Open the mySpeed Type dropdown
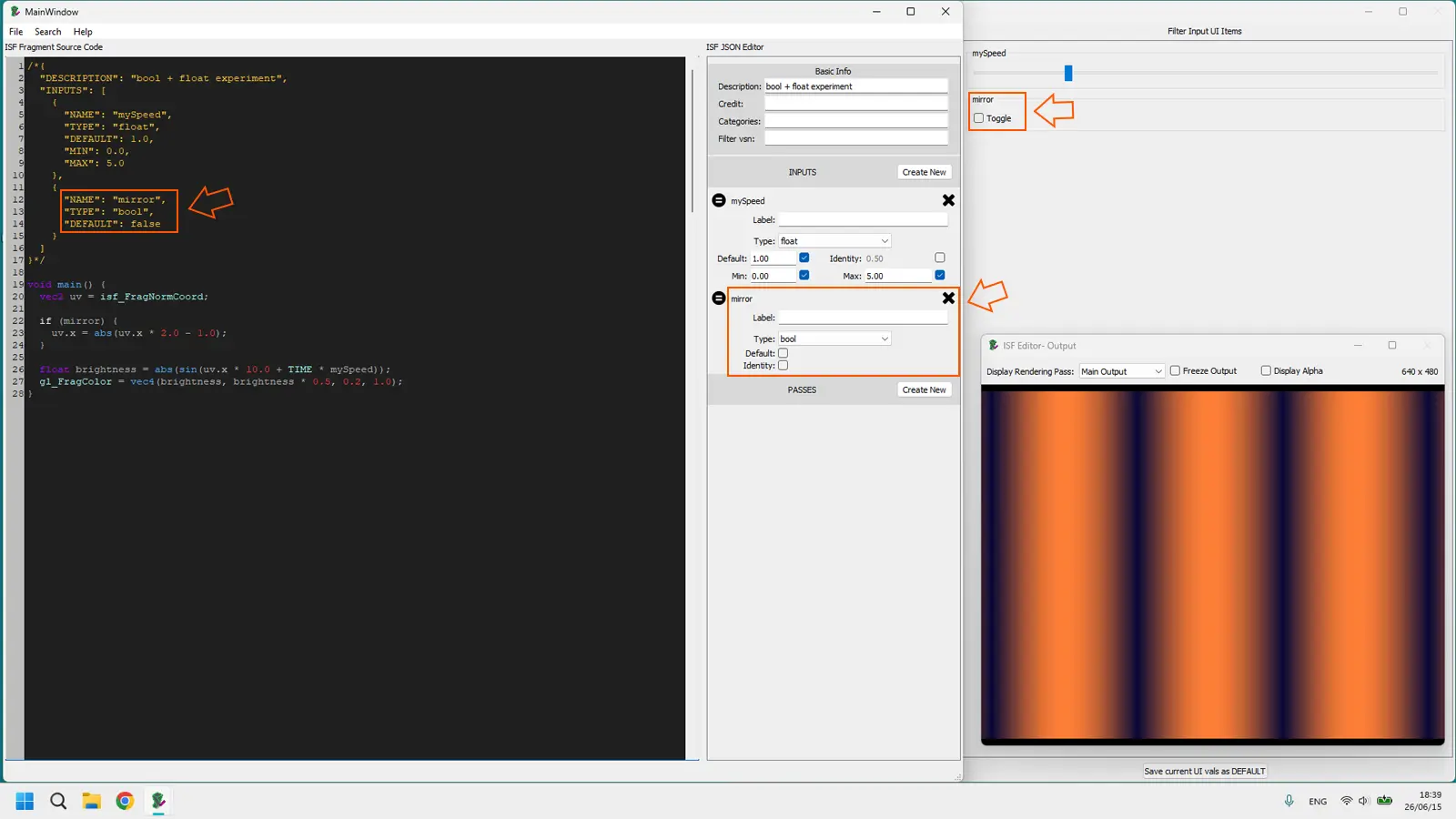Image resolution: width=1456 pixels, height=819 pixels. tap(834, 241)
